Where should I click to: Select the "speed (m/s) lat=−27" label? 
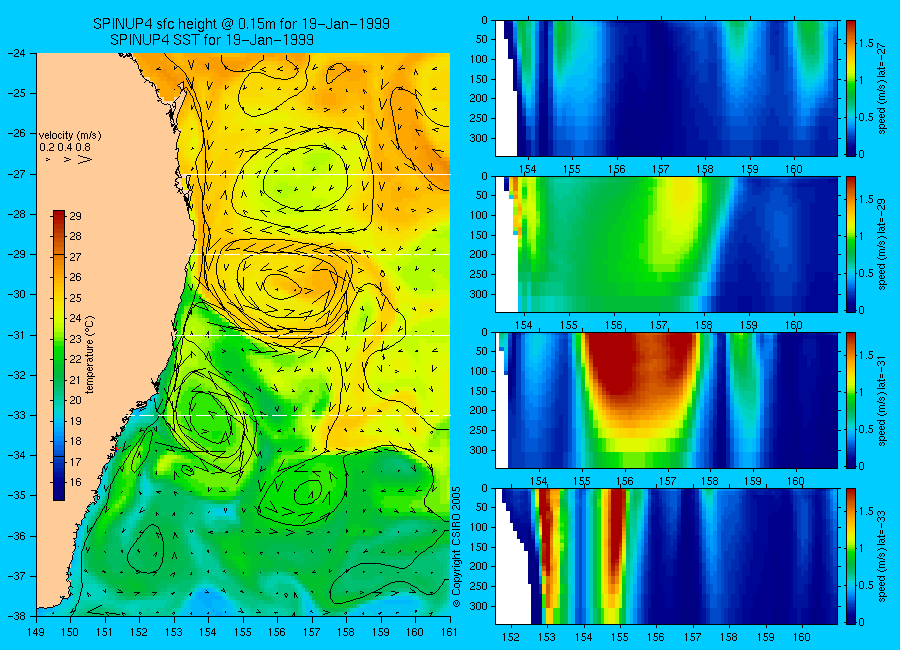pos(882,87)
